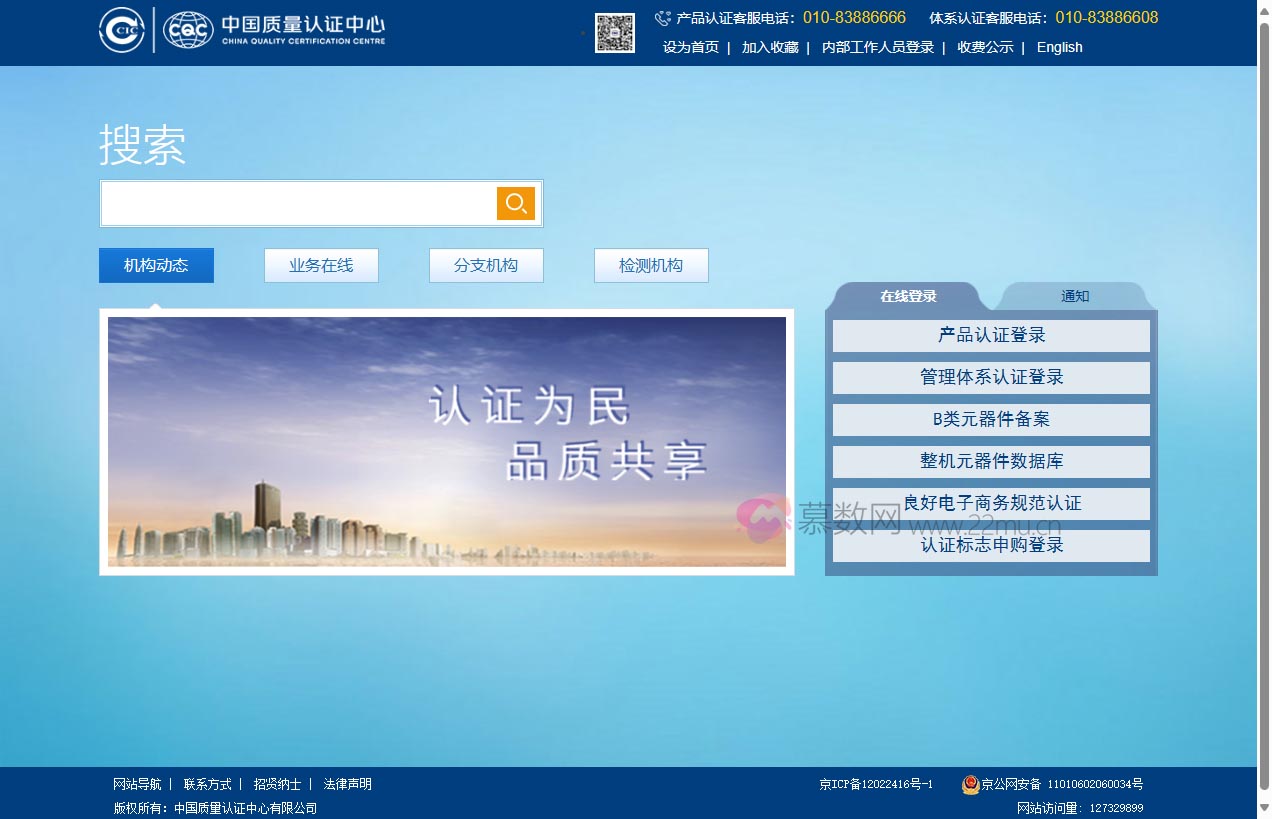Screen dimensions: 1272x819
Task: Switch to the 通知 panel tab
Action: (x=1074, y=296)
